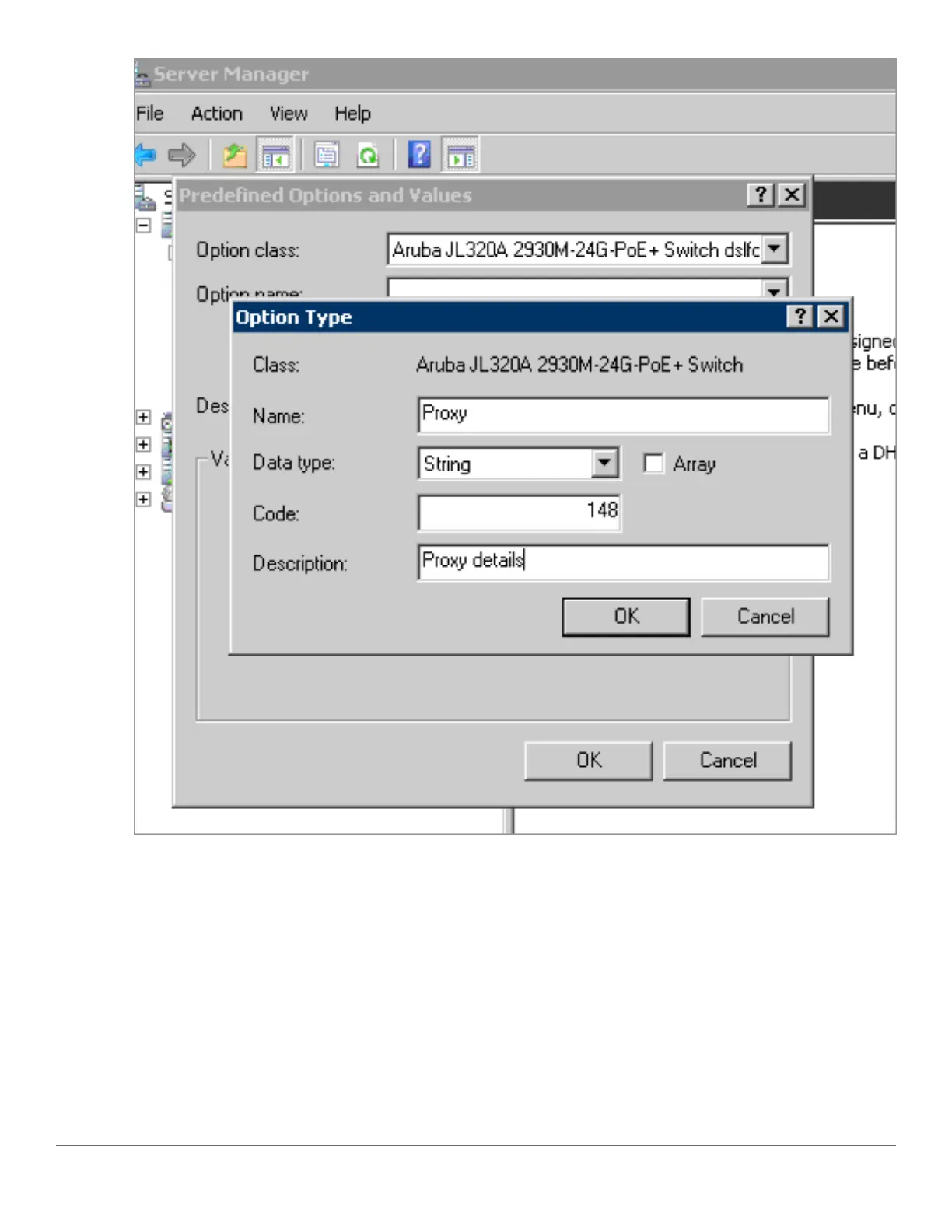Click Cancel in the Option Type dialog
Screen dimensions: 952x1232
765,617
